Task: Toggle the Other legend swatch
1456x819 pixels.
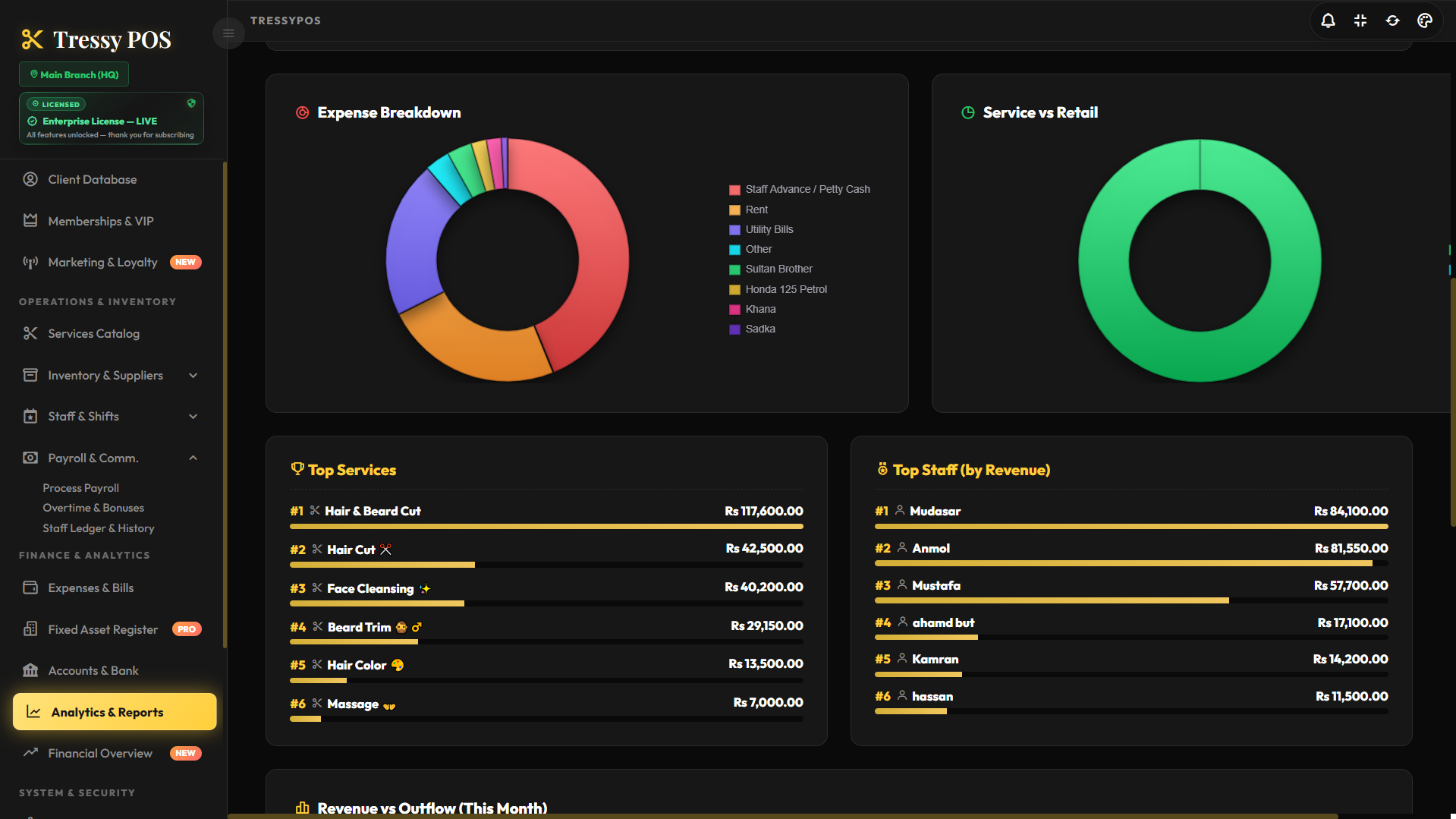Action: tap(734, 249)
